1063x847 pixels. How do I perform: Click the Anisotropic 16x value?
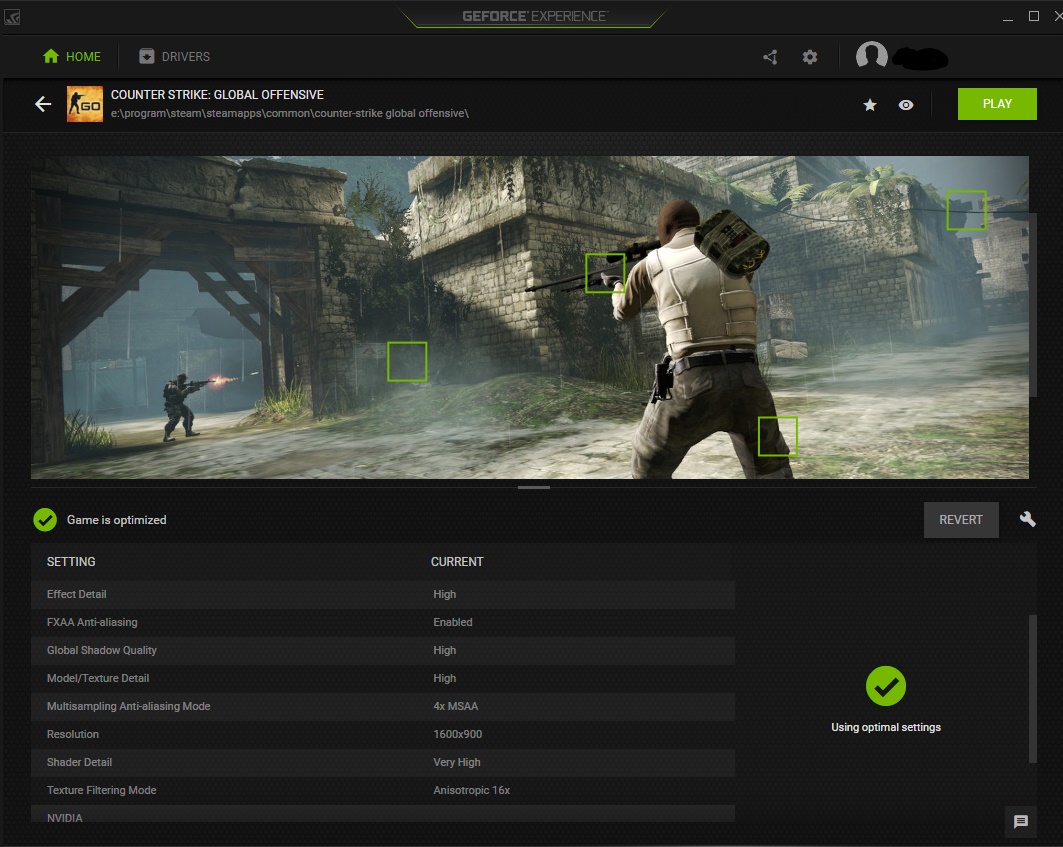(x=471, y=791)
